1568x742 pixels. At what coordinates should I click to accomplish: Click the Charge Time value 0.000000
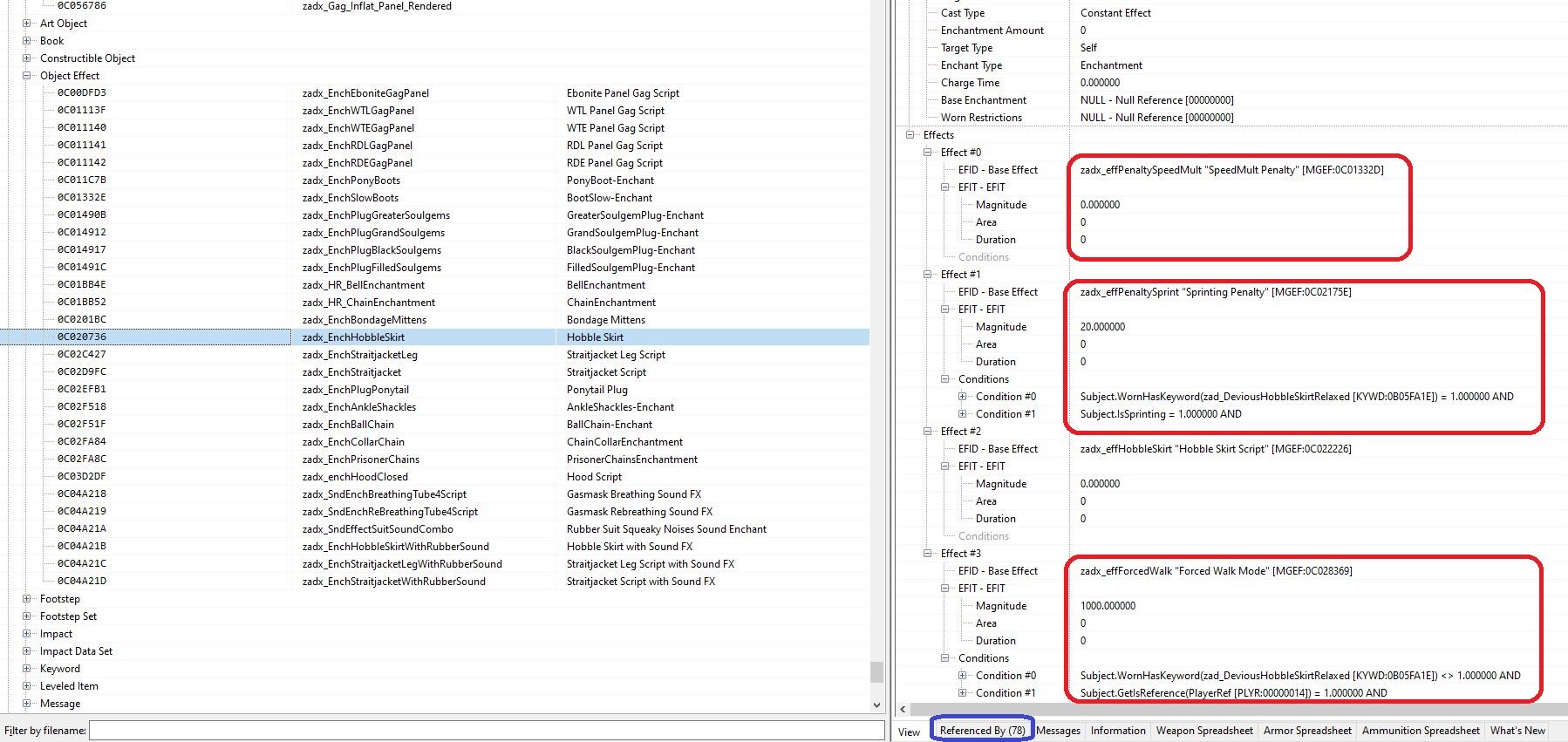1100,83
